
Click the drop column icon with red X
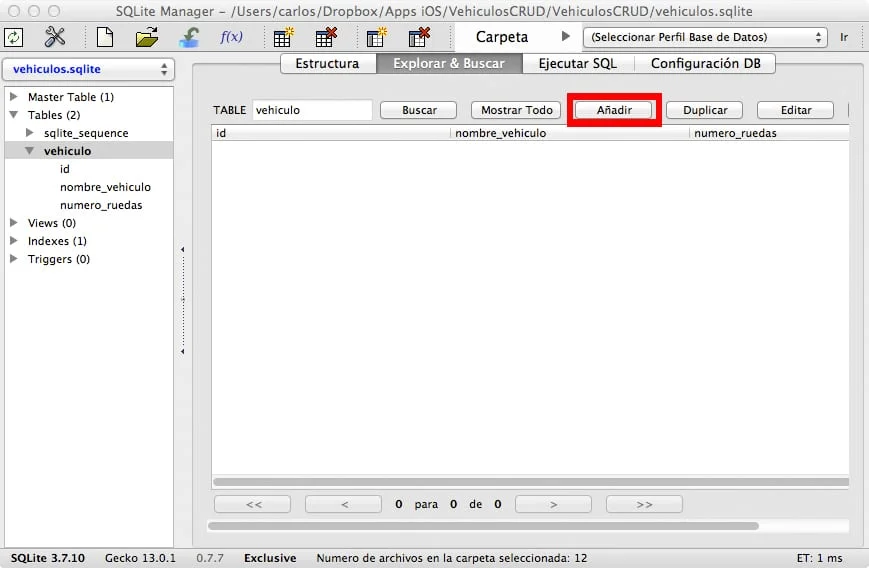(419, 37)
